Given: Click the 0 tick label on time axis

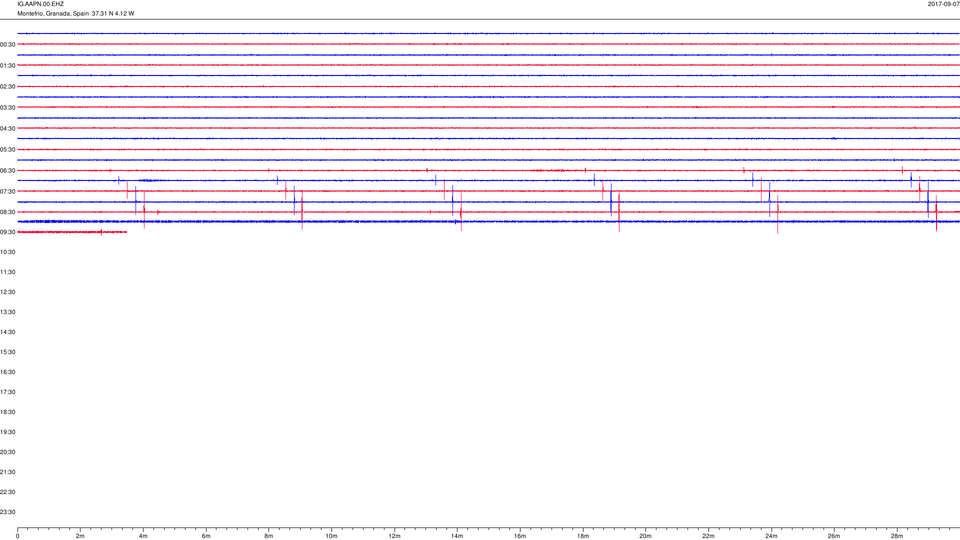Looking at the screenshot, I should coord(18,536).
